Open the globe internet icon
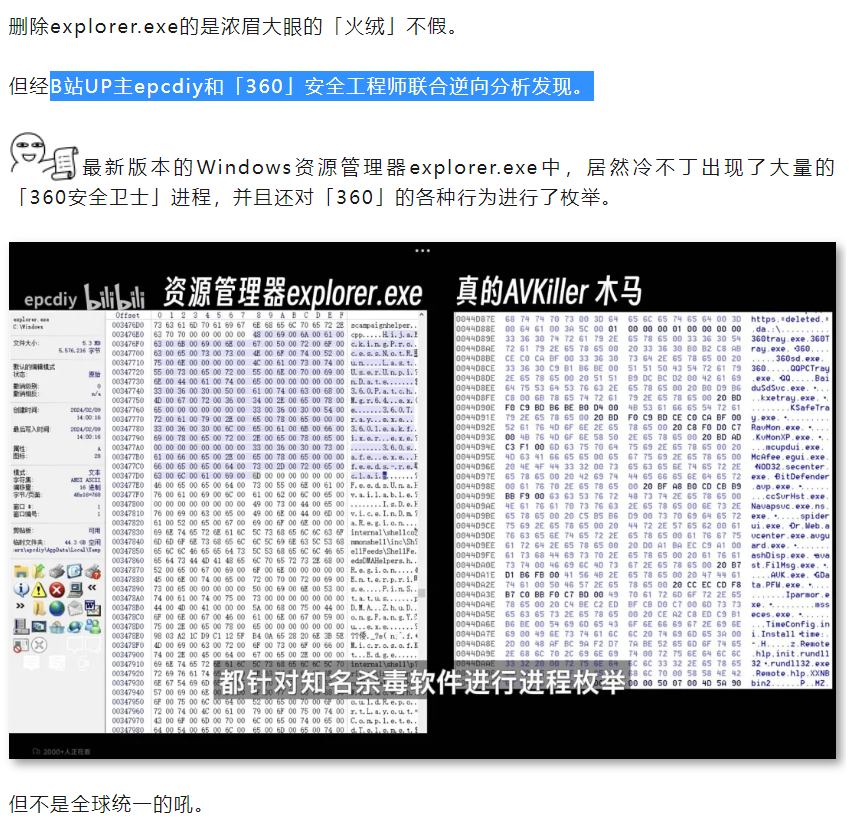The image size is (849, 822). point(57,606)
